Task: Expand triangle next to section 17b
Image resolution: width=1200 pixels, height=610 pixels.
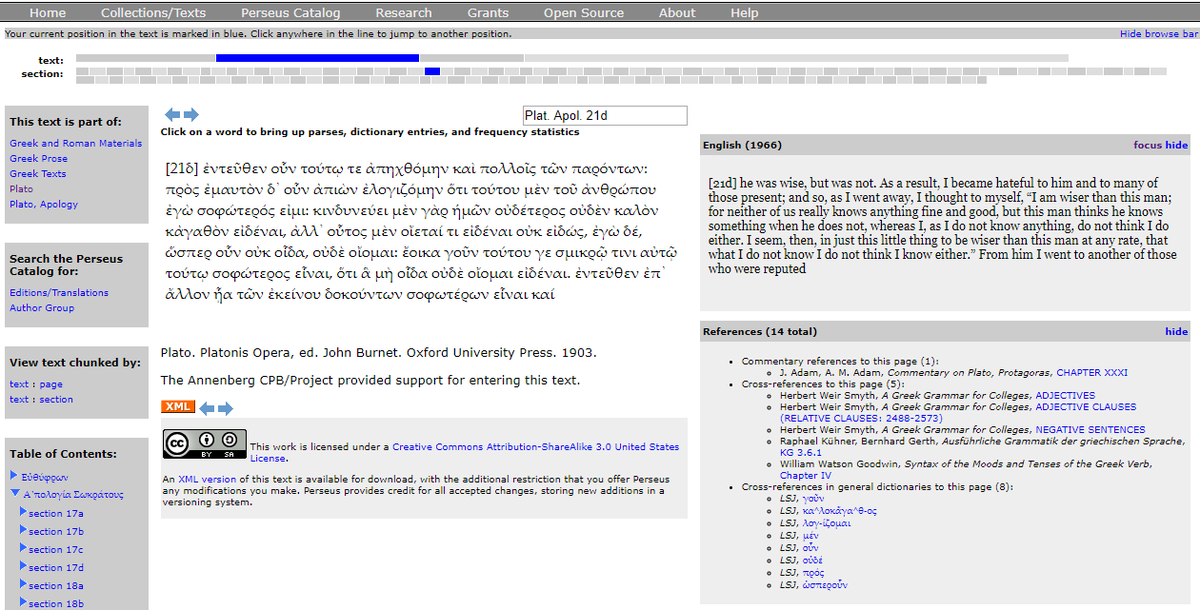Action: [x=23, y=530]
